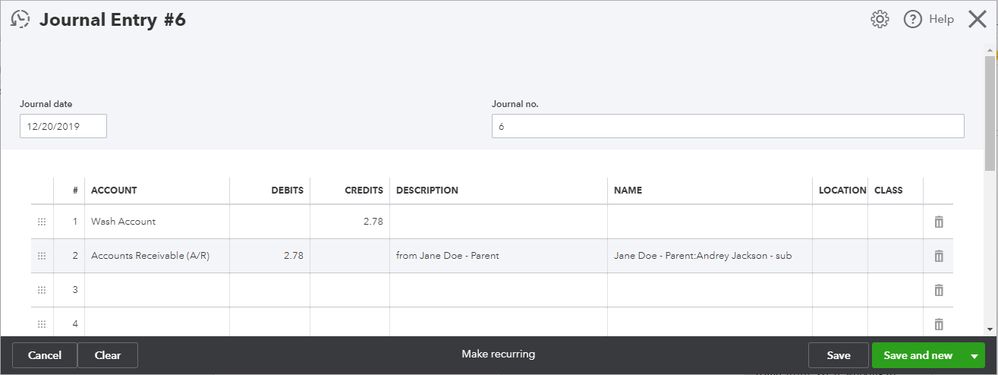Screen dimensions: 998x375
Task: Click the CLASS column header
Action: (x=889, y=190)
